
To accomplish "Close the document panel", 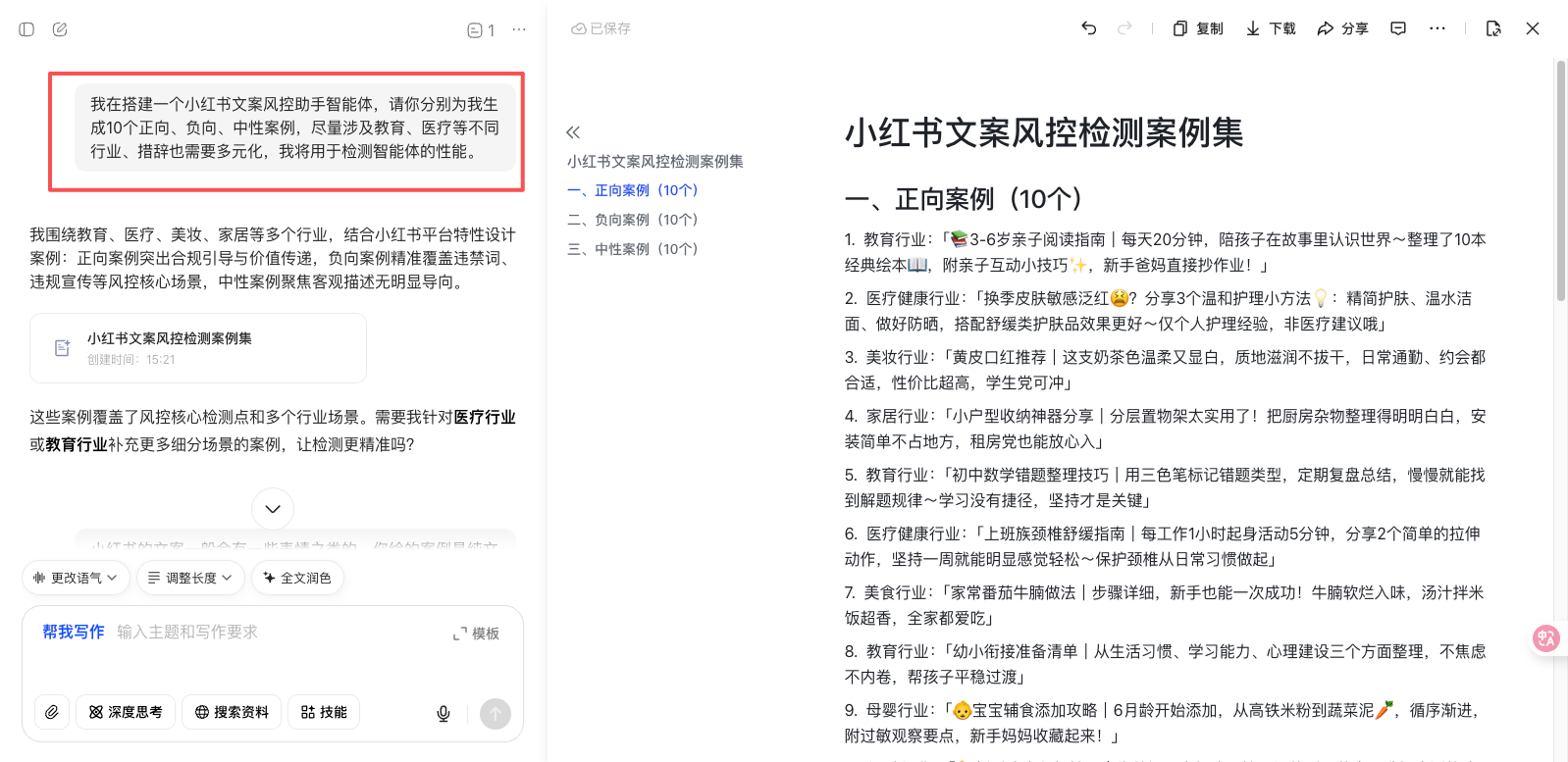I will (x=1533, y=28).
